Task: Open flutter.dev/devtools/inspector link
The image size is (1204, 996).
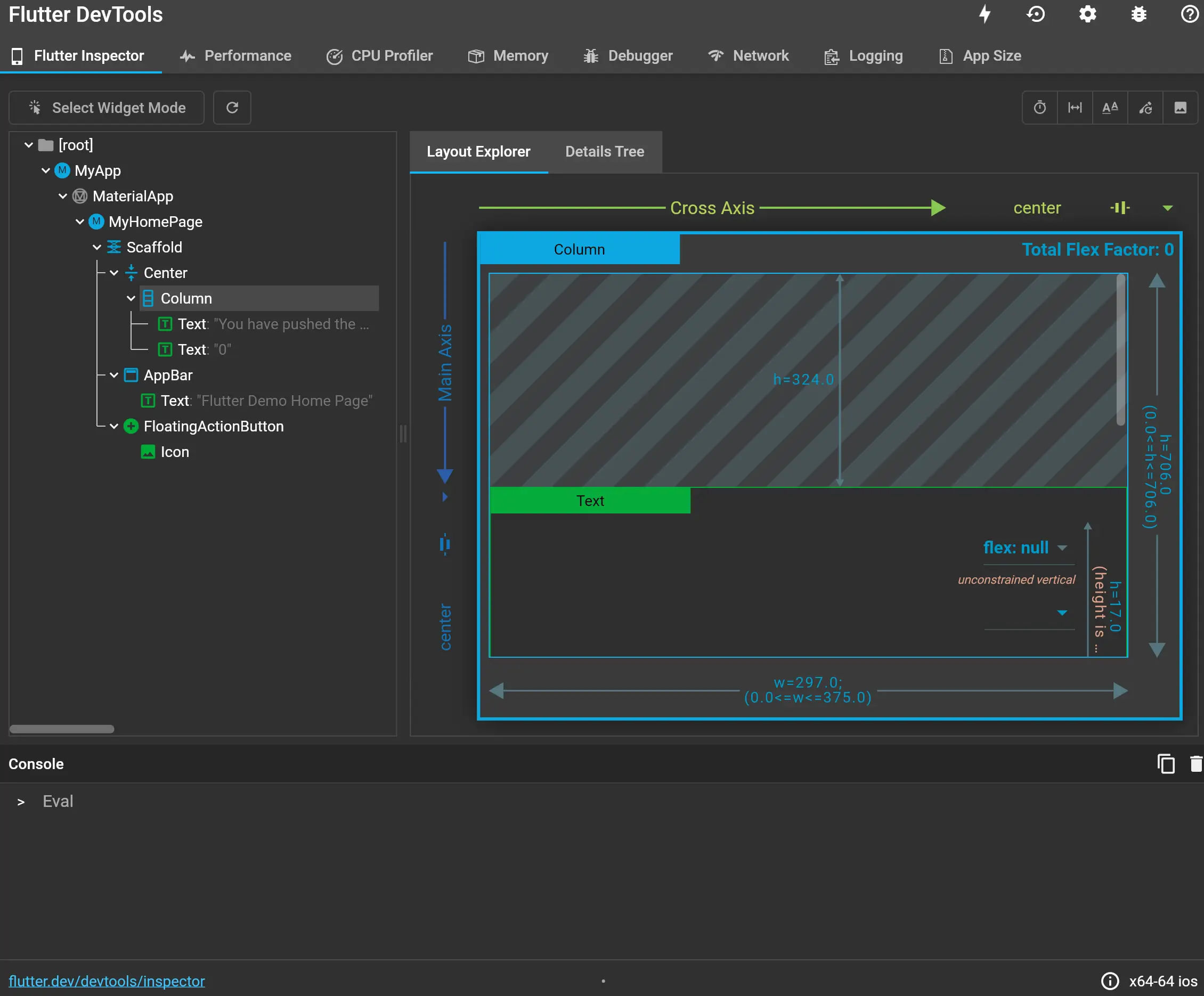Action: [107, 981]
